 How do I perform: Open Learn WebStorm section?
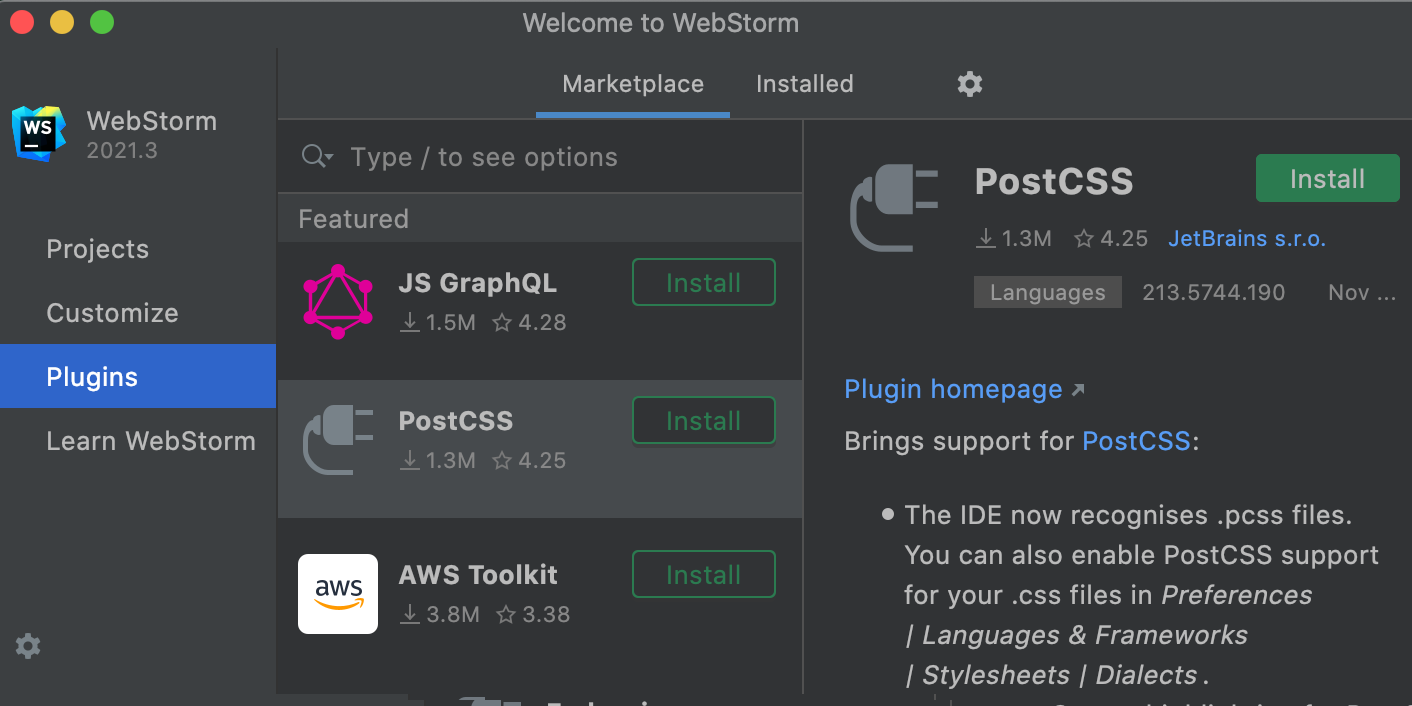coord(151,441)
